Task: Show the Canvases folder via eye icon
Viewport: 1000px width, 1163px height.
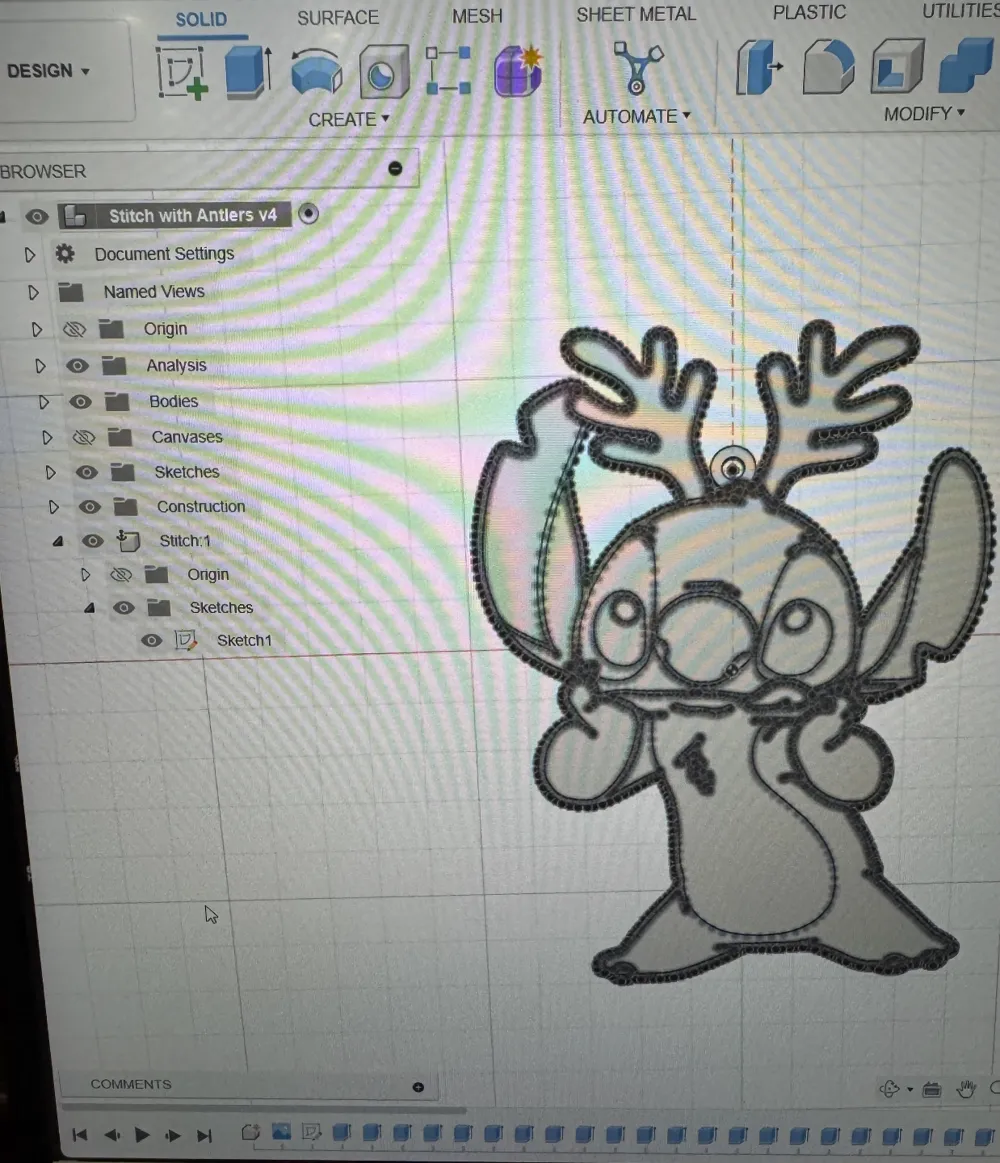Action: (83, 437)
